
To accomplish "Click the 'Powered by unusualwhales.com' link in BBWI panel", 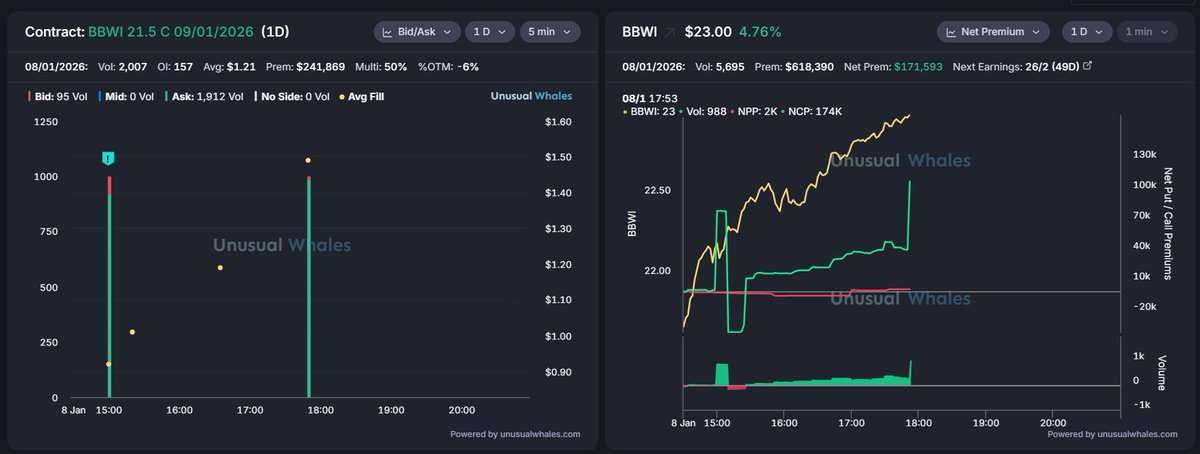I will [x=1112, y=434].
